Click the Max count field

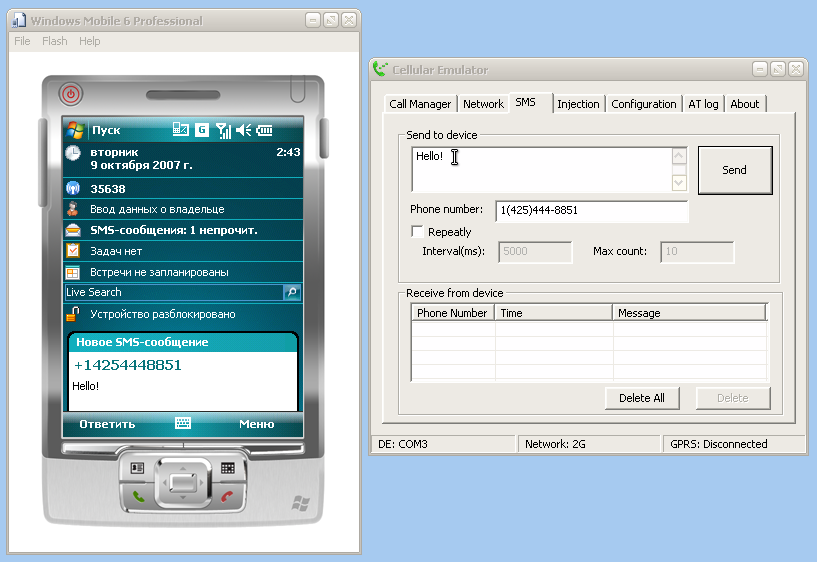(x=697, y=252)
